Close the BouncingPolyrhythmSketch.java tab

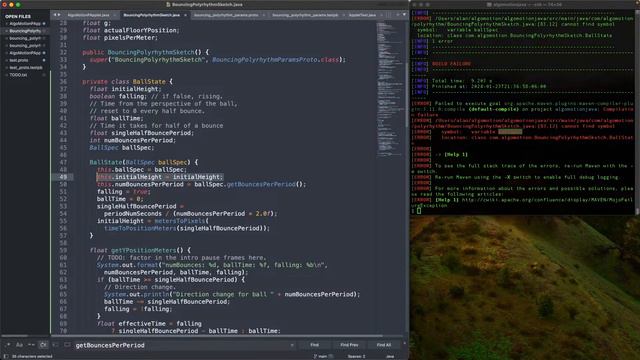[185, 15]
